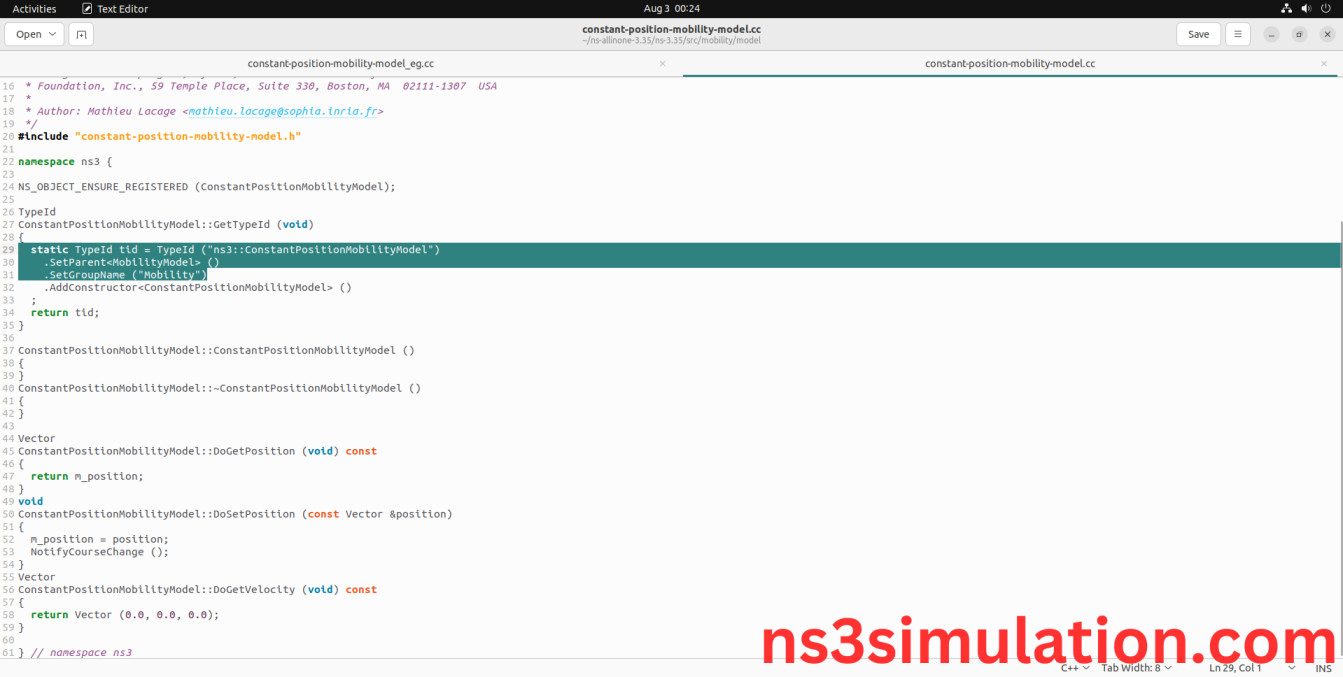Toggle Insert/Overwrite mode via INS indicator
Image resolution: width=1343 pixels, height=677 pixels.
click(x=1323, y=667)
